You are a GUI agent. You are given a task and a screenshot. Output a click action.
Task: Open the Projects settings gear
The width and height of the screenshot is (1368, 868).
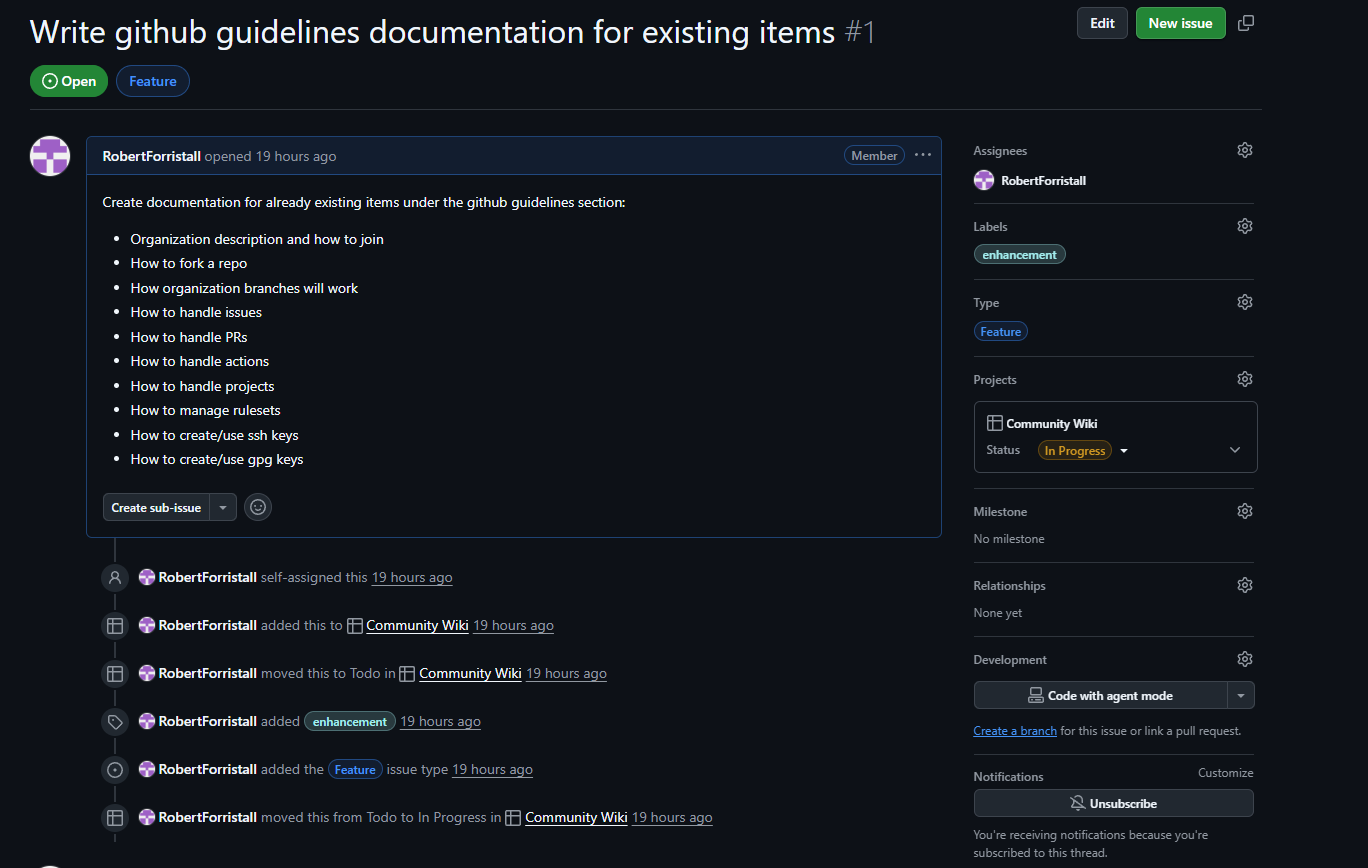(1244, 378)
